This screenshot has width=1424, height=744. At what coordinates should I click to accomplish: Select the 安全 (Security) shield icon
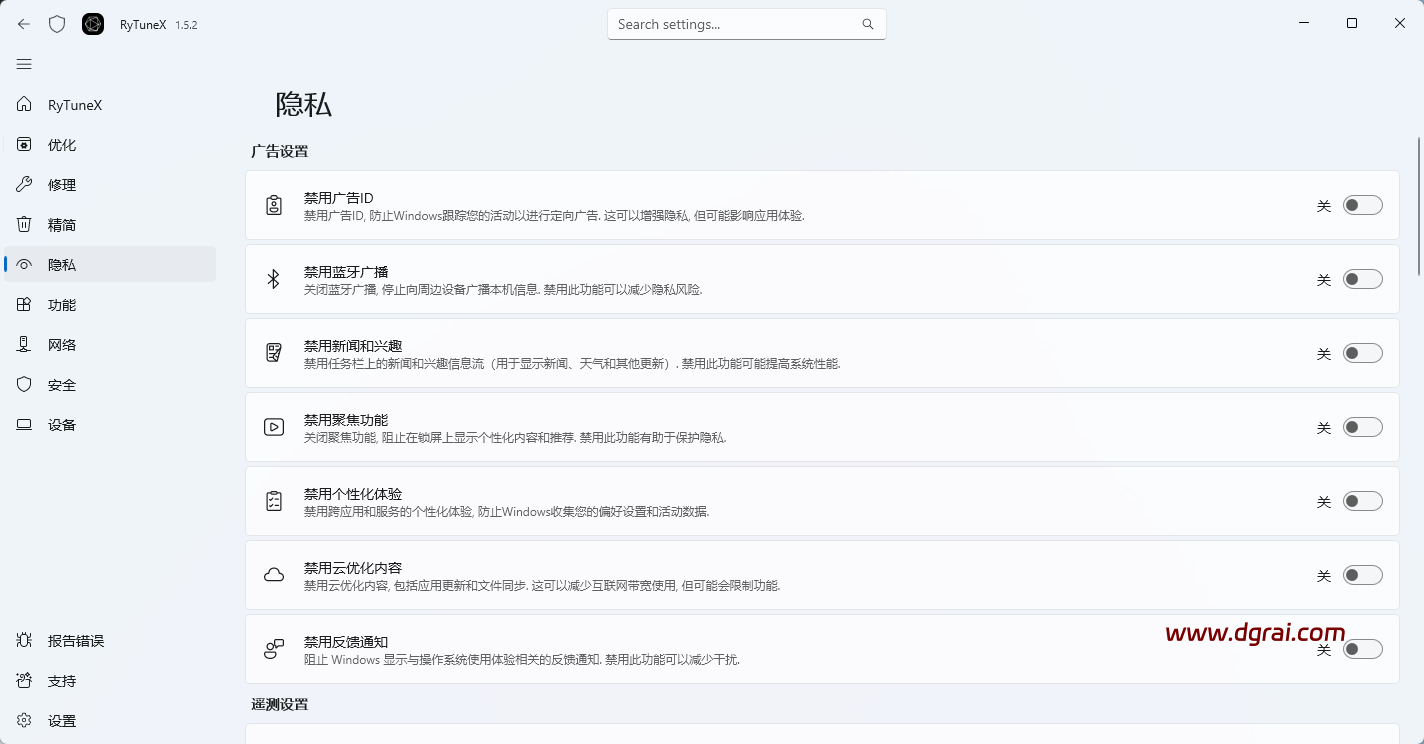click(24, 384)
